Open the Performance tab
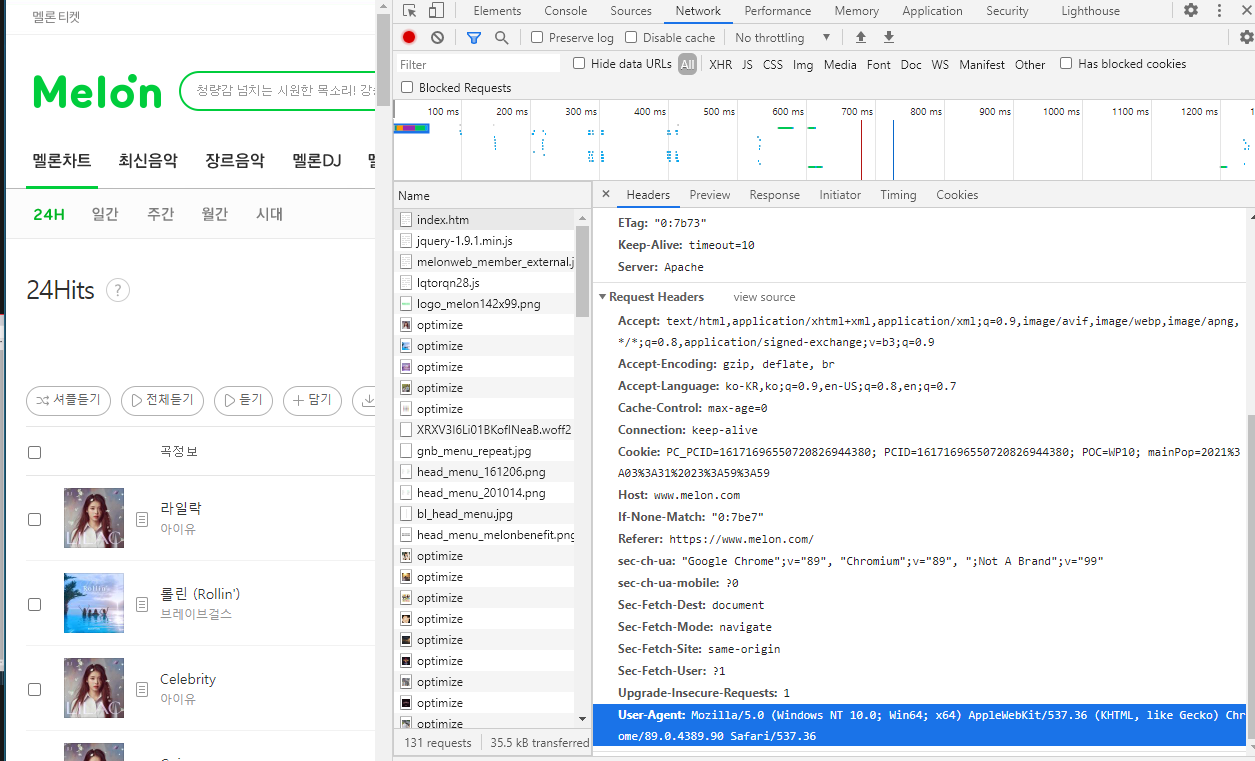 coord(778,11)
